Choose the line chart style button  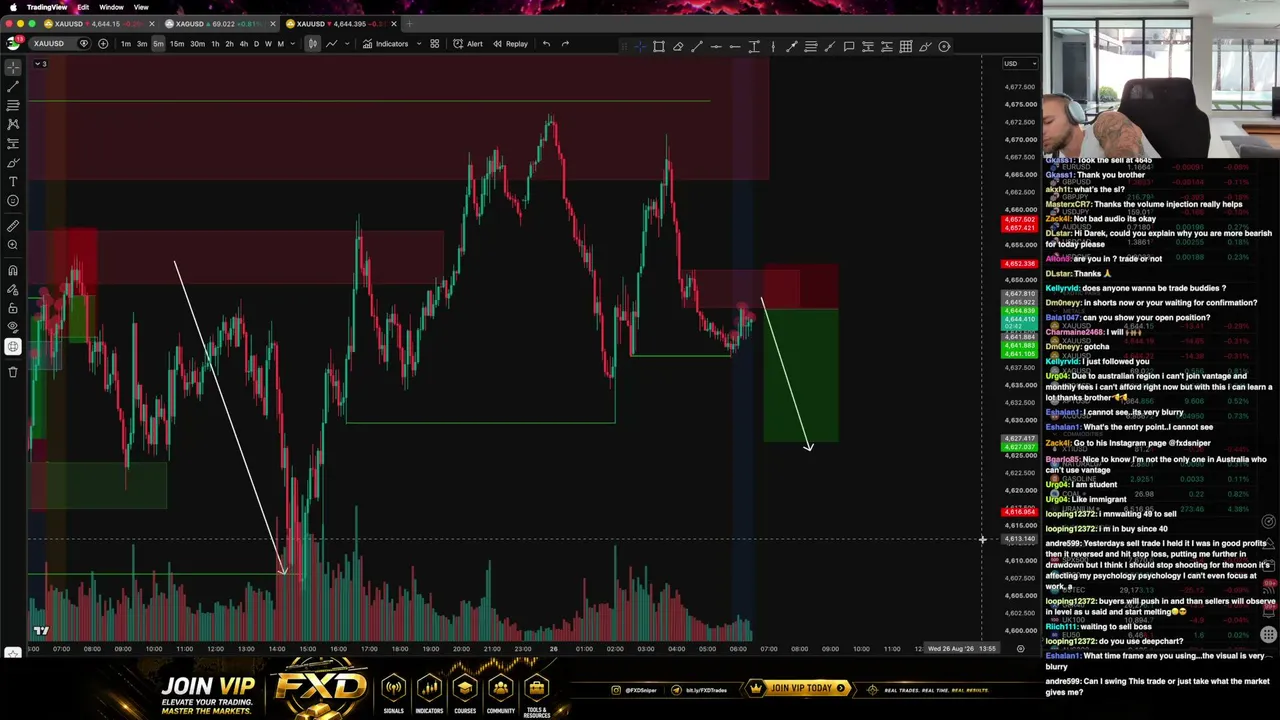(x=331, y=44)
